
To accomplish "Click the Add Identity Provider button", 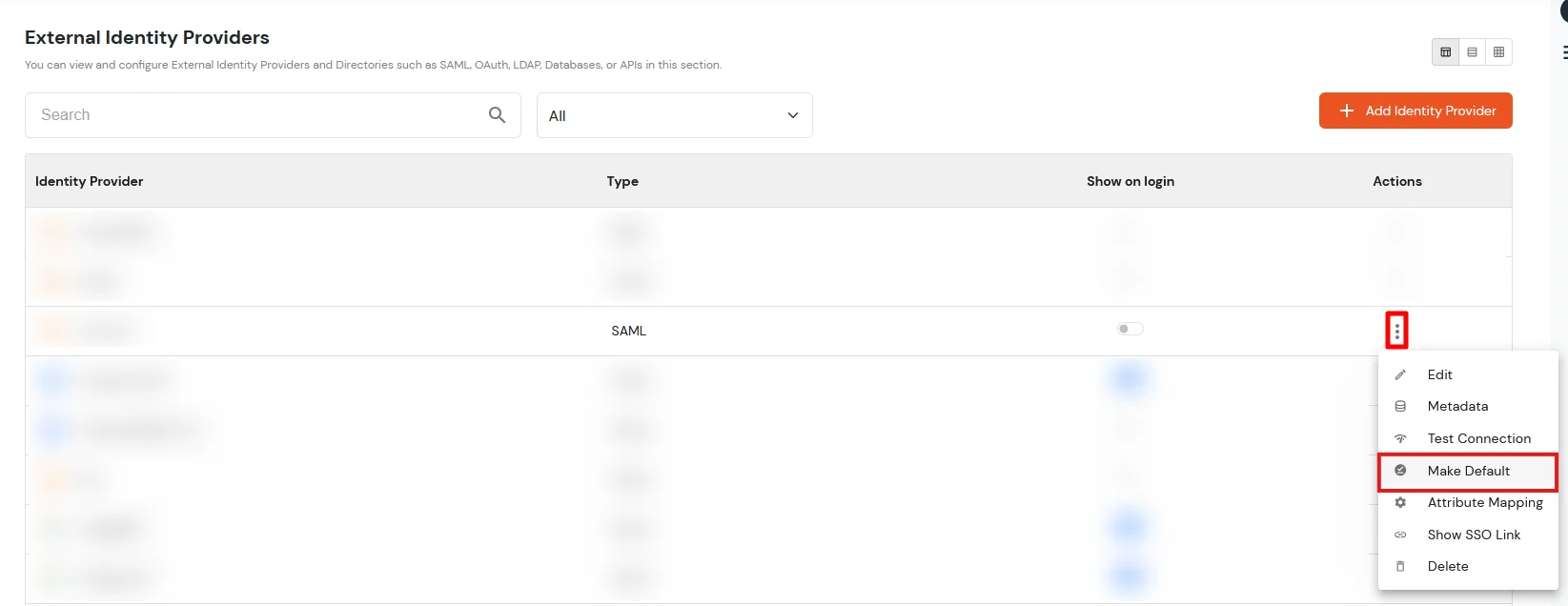I will [1415, 111].
